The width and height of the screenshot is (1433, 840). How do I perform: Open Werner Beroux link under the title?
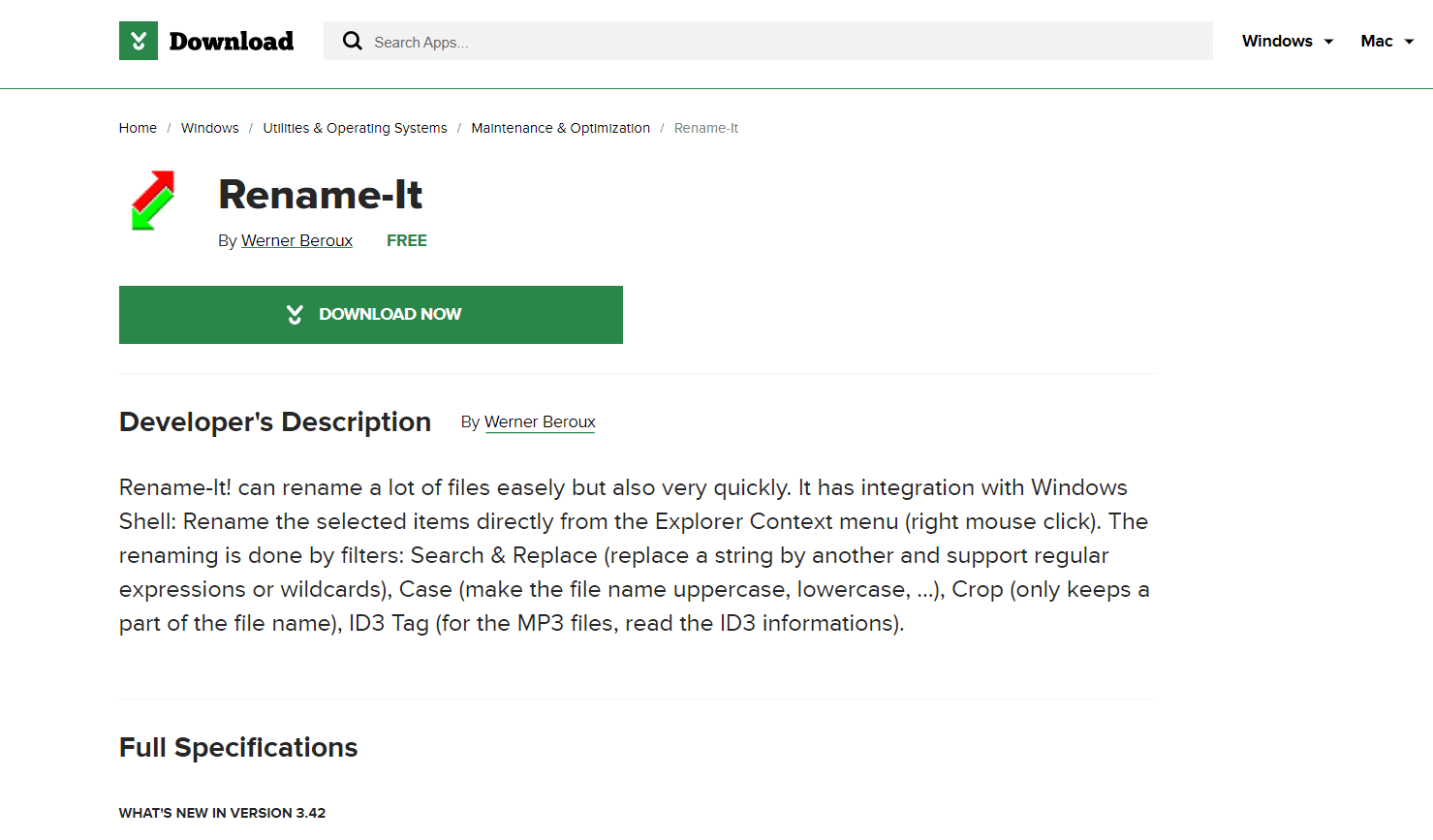[x=296, y=240]
